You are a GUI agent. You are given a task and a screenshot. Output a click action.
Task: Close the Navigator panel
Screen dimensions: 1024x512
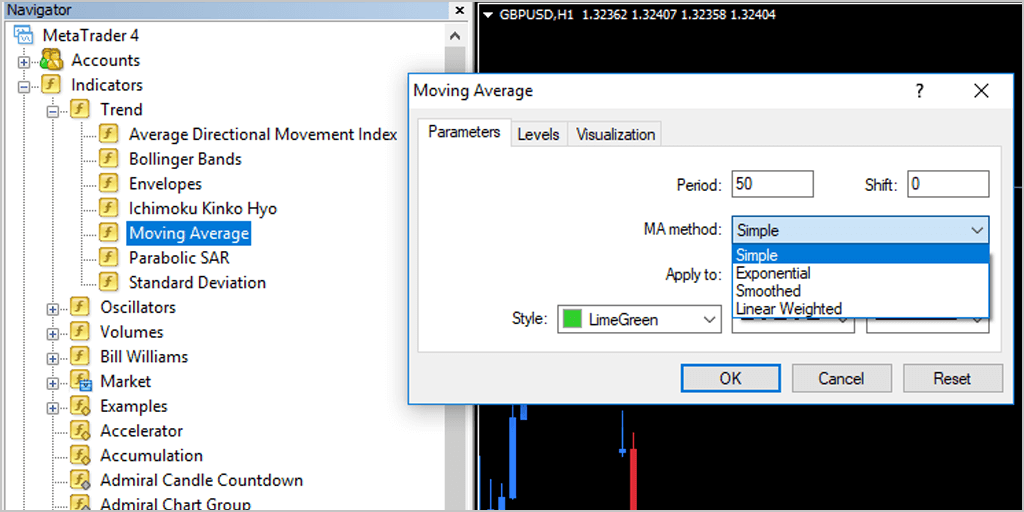click(x=460, y=10)
